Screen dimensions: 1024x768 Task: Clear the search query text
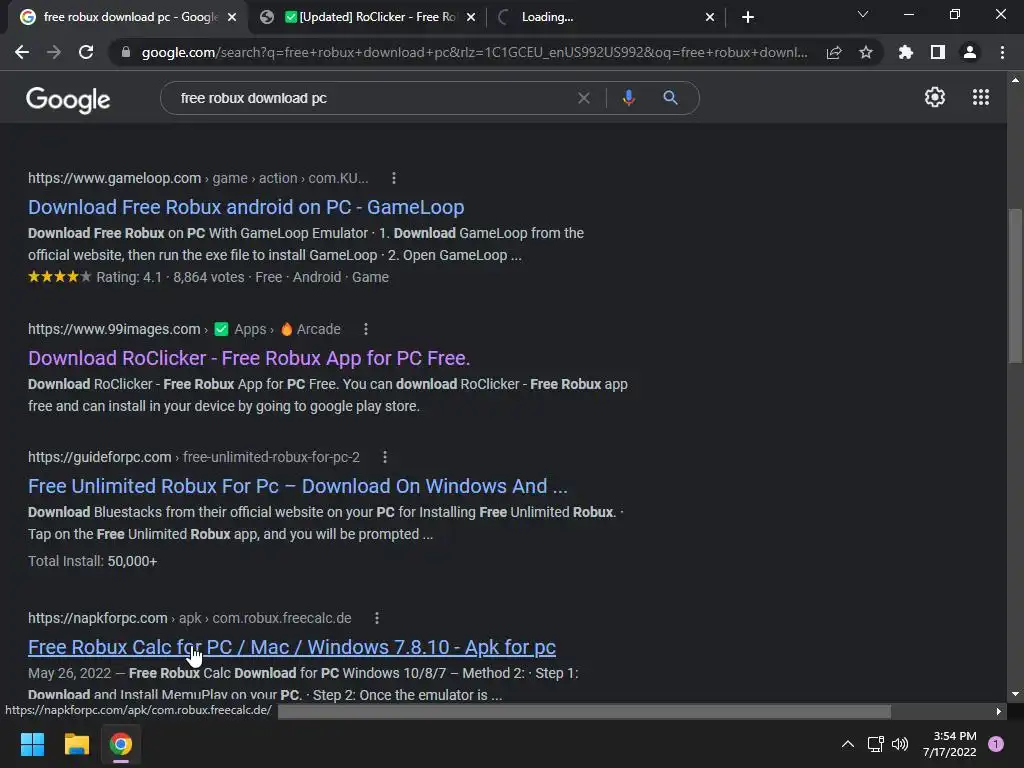pyautogui.click(x=583, y=98)
